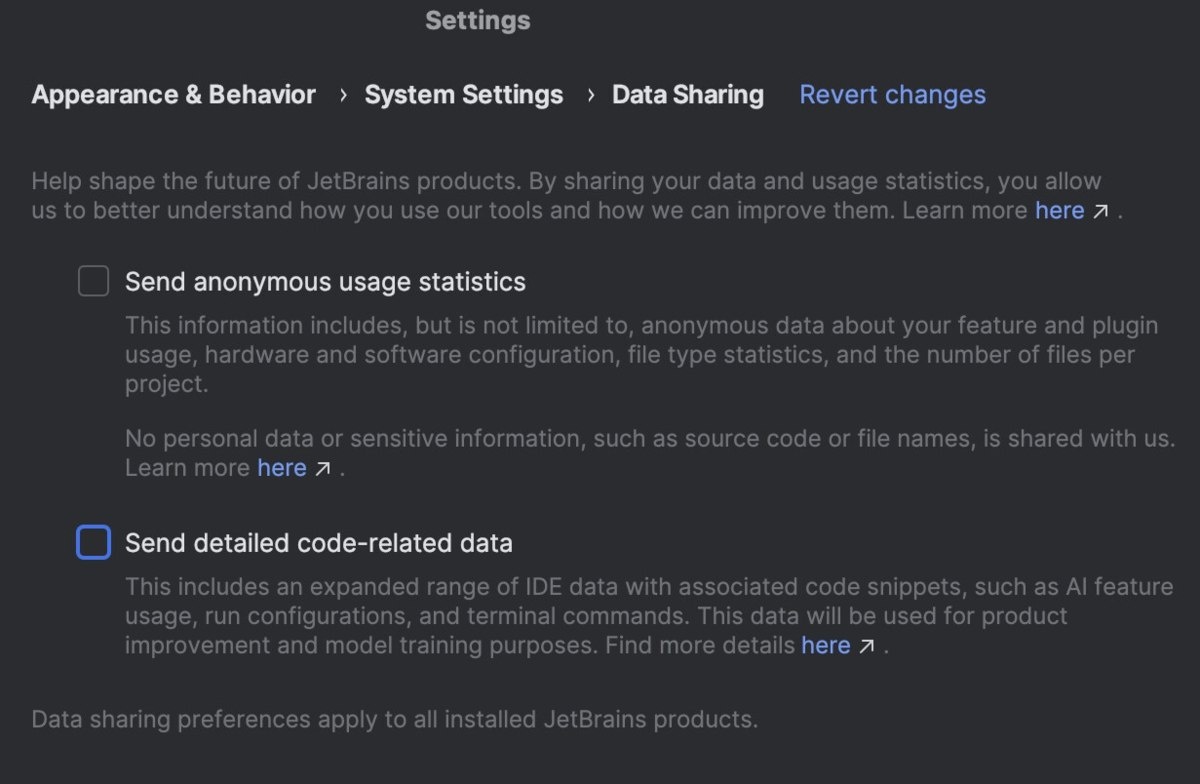
Task: Click the code-related data description paragraph
Action: click(x=640, y=615)
